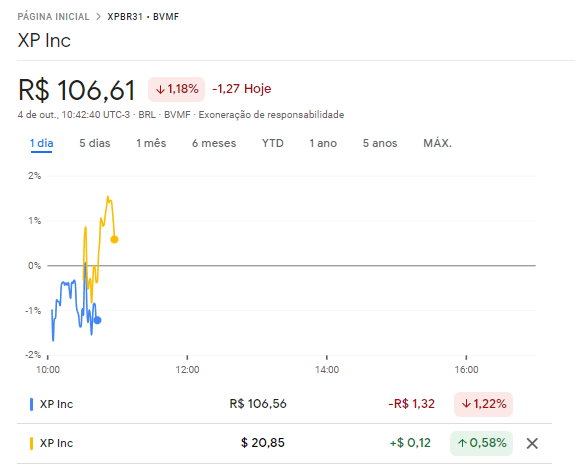Switch to the 5 dias tab
Viewport: 575px width, 465px height.
(x=95, y=143)
